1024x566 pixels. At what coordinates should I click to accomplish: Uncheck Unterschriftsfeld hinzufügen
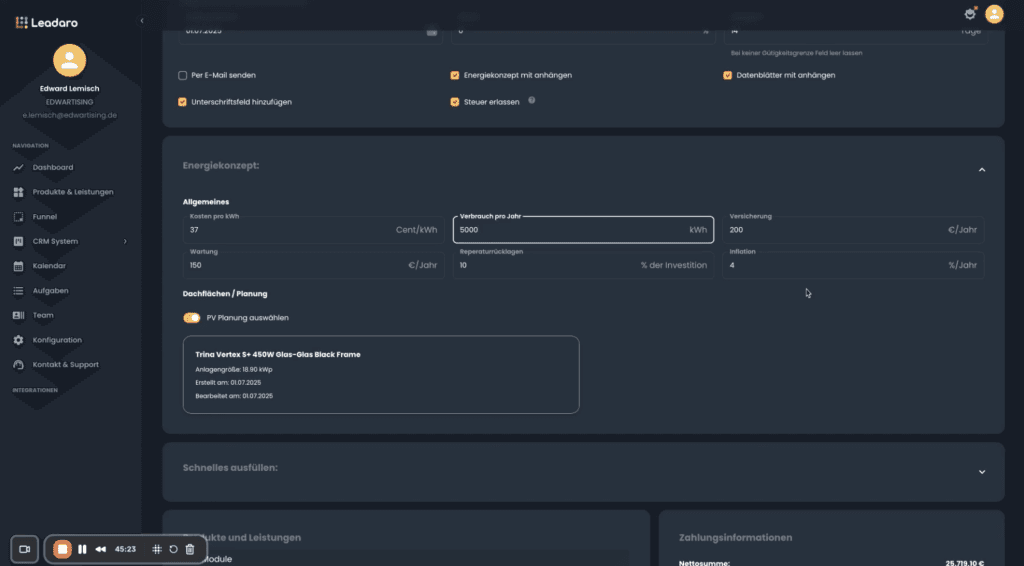click(182, 102)
